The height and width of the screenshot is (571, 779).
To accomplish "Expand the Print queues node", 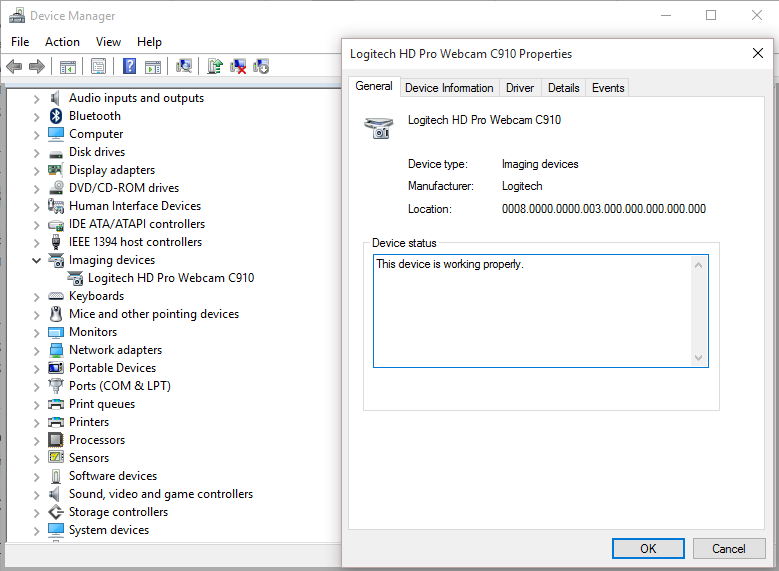I will (36, 405).
